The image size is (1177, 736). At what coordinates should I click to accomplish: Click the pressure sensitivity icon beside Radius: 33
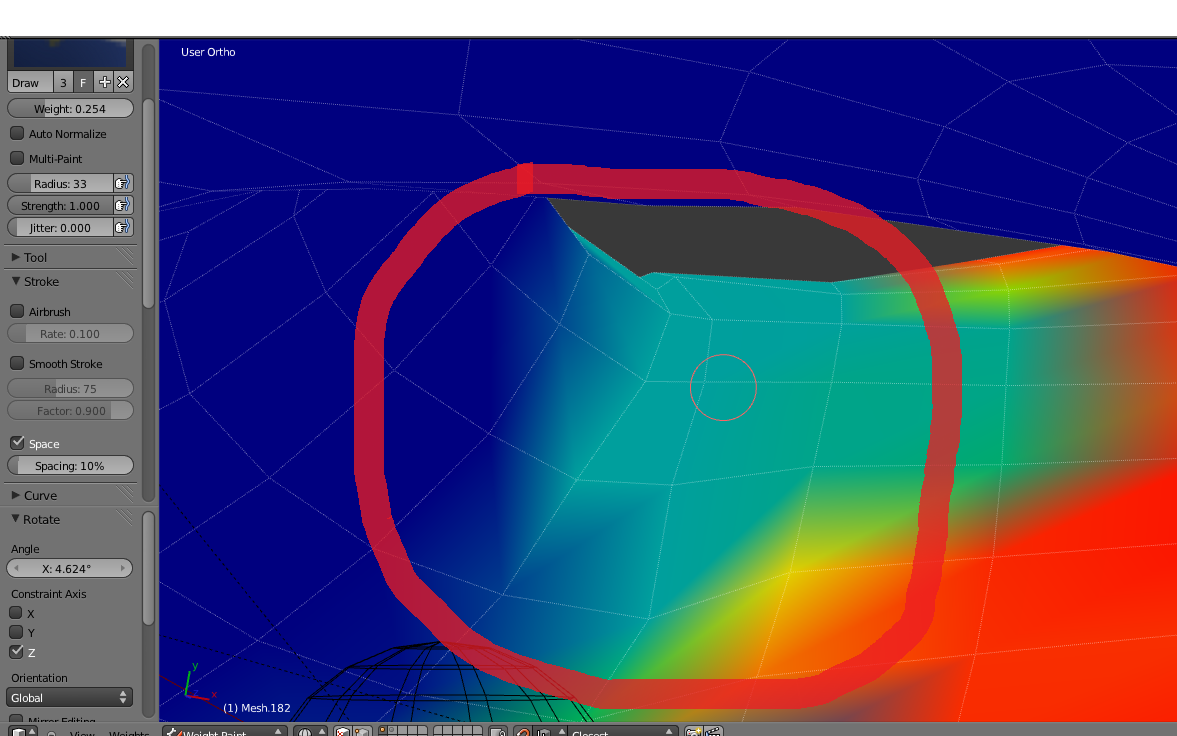tap(123, 183)
